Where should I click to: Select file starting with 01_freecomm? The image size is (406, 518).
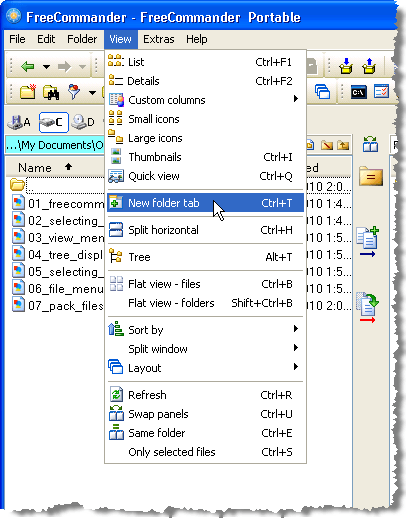coord(57,203)
